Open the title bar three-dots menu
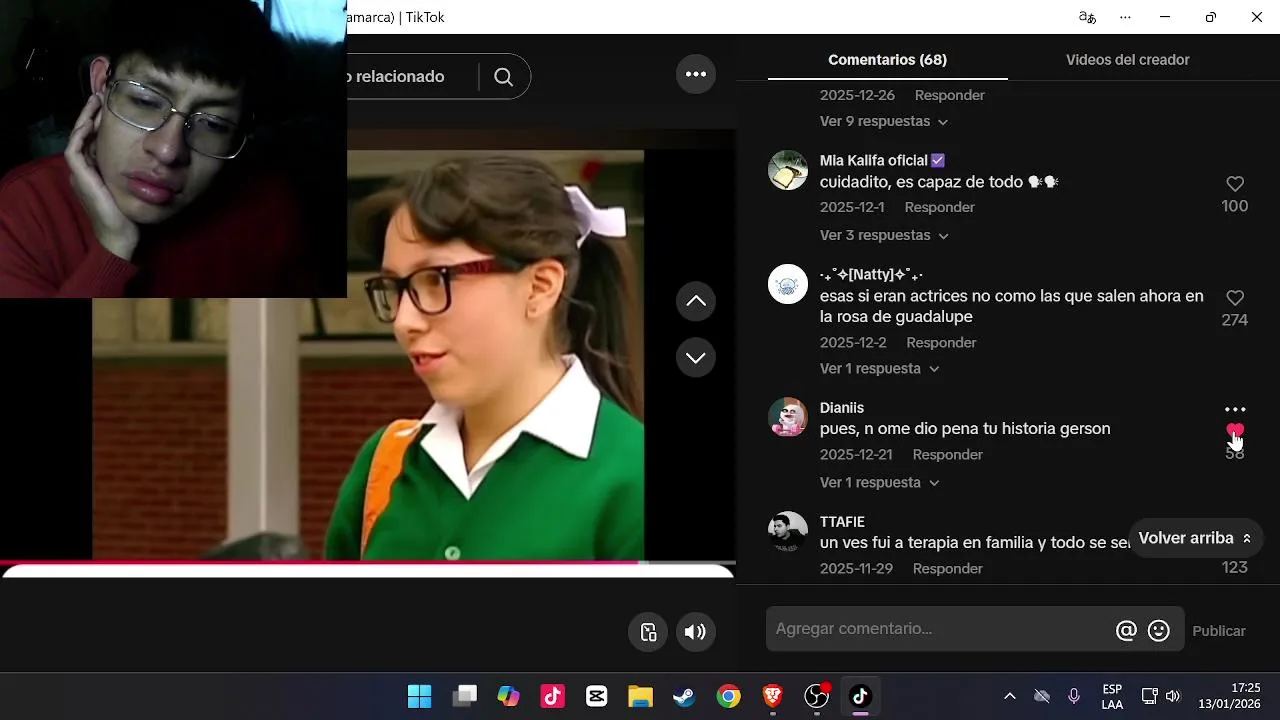The height and width of the screenshot is (720, 1280). (x=1125, y=17)
